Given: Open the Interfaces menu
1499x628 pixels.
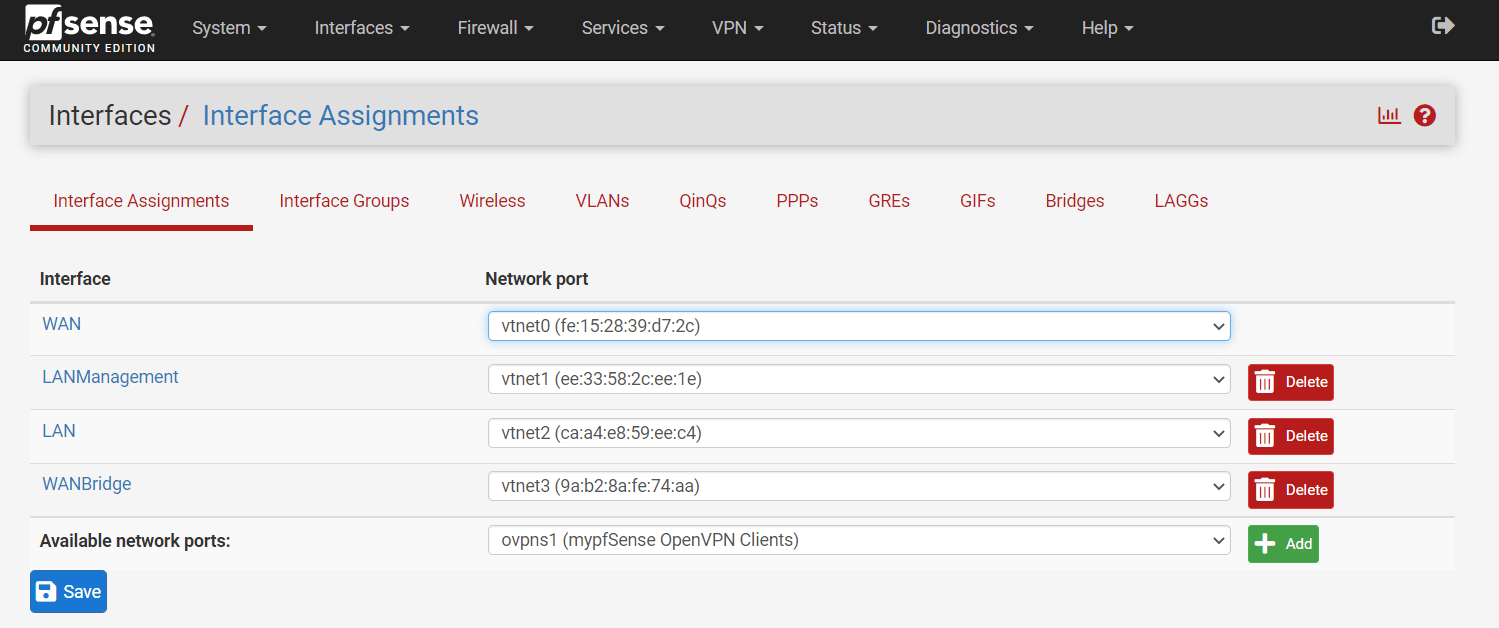Looking at the screenshot, I should 362,28.
